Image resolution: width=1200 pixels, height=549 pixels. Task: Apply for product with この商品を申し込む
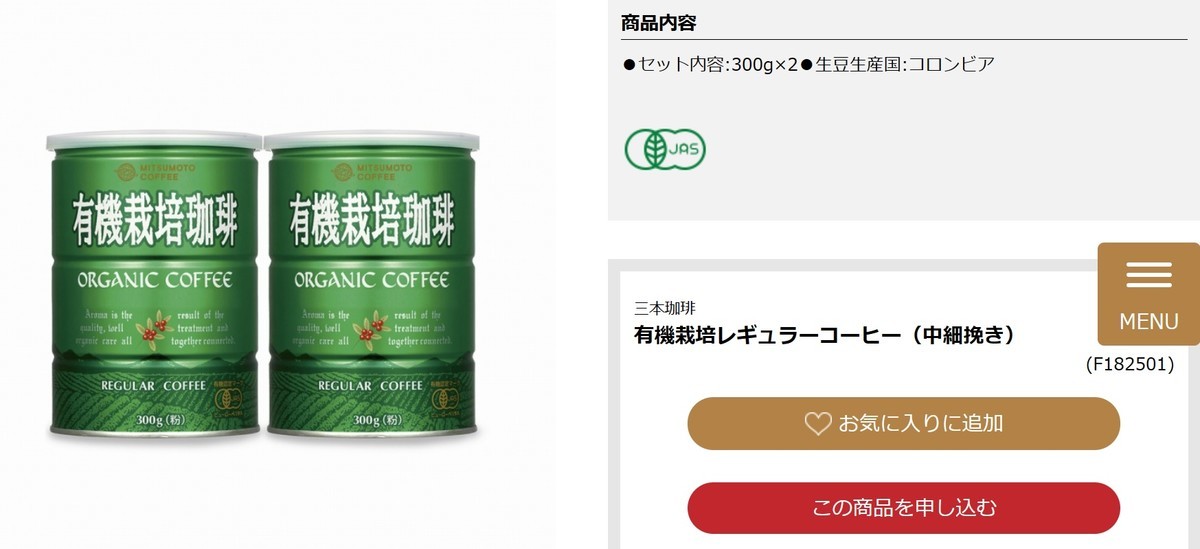pyautogui.click(x=903, y=508)
